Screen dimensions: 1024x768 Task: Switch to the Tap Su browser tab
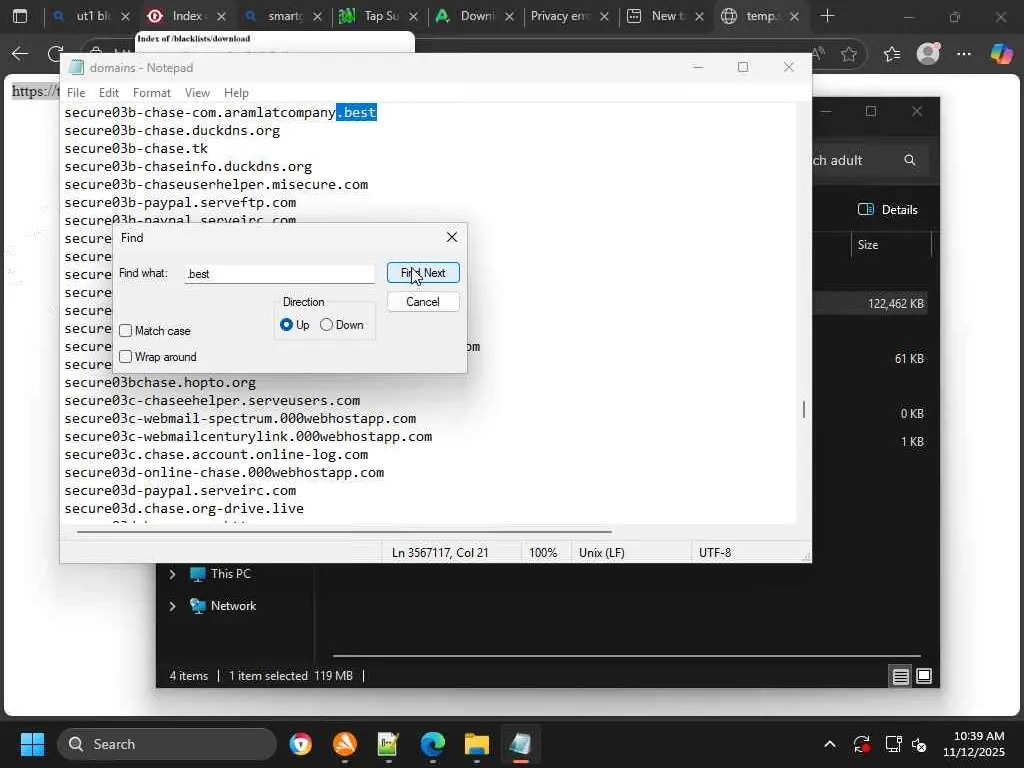pos(379,16)
